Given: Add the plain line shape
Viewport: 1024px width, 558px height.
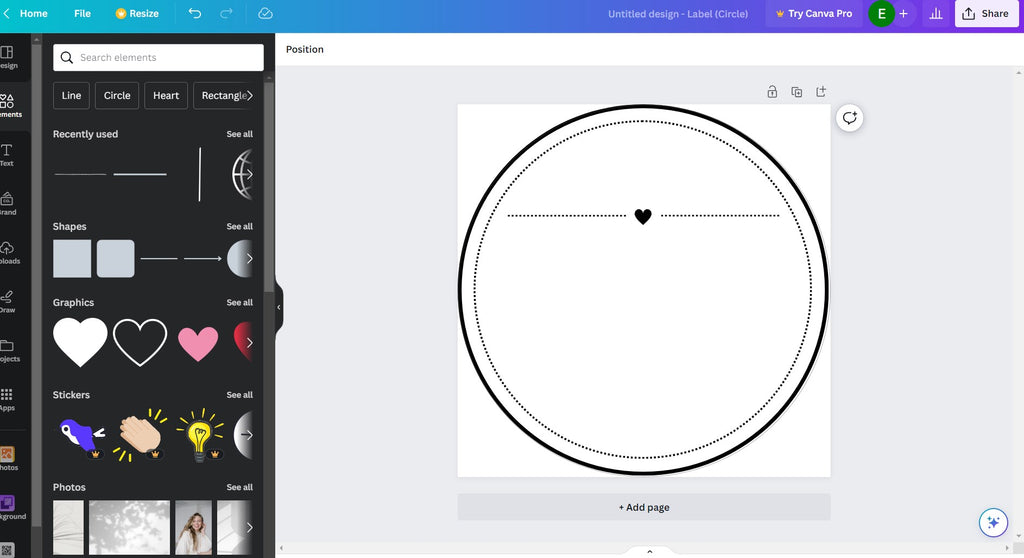Looking at the screenshot, I should [x=159, y=259].
